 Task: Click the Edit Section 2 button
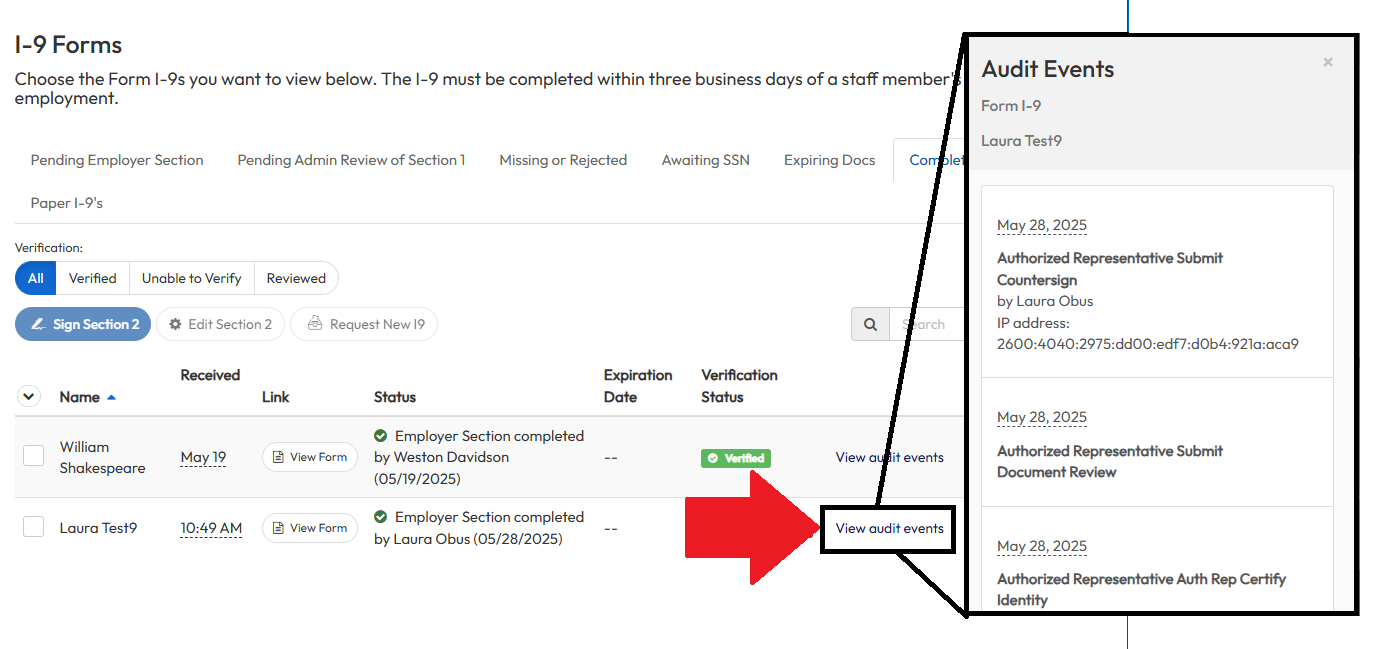[220, 324]
